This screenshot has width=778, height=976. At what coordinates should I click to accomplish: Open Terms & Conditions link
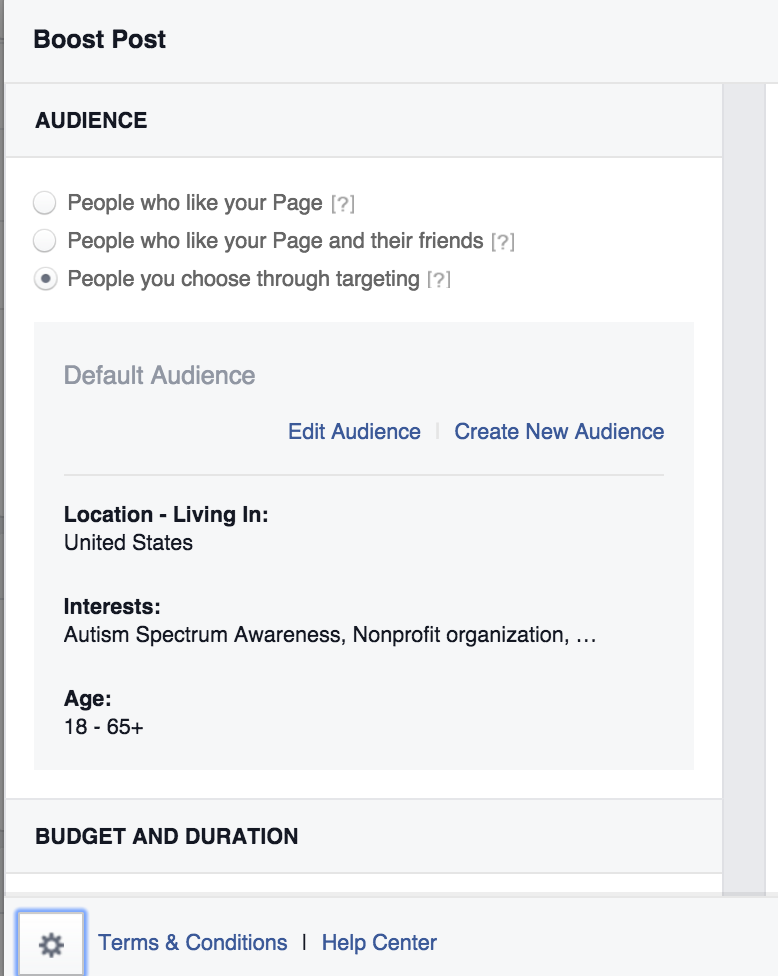pos(192,942)
